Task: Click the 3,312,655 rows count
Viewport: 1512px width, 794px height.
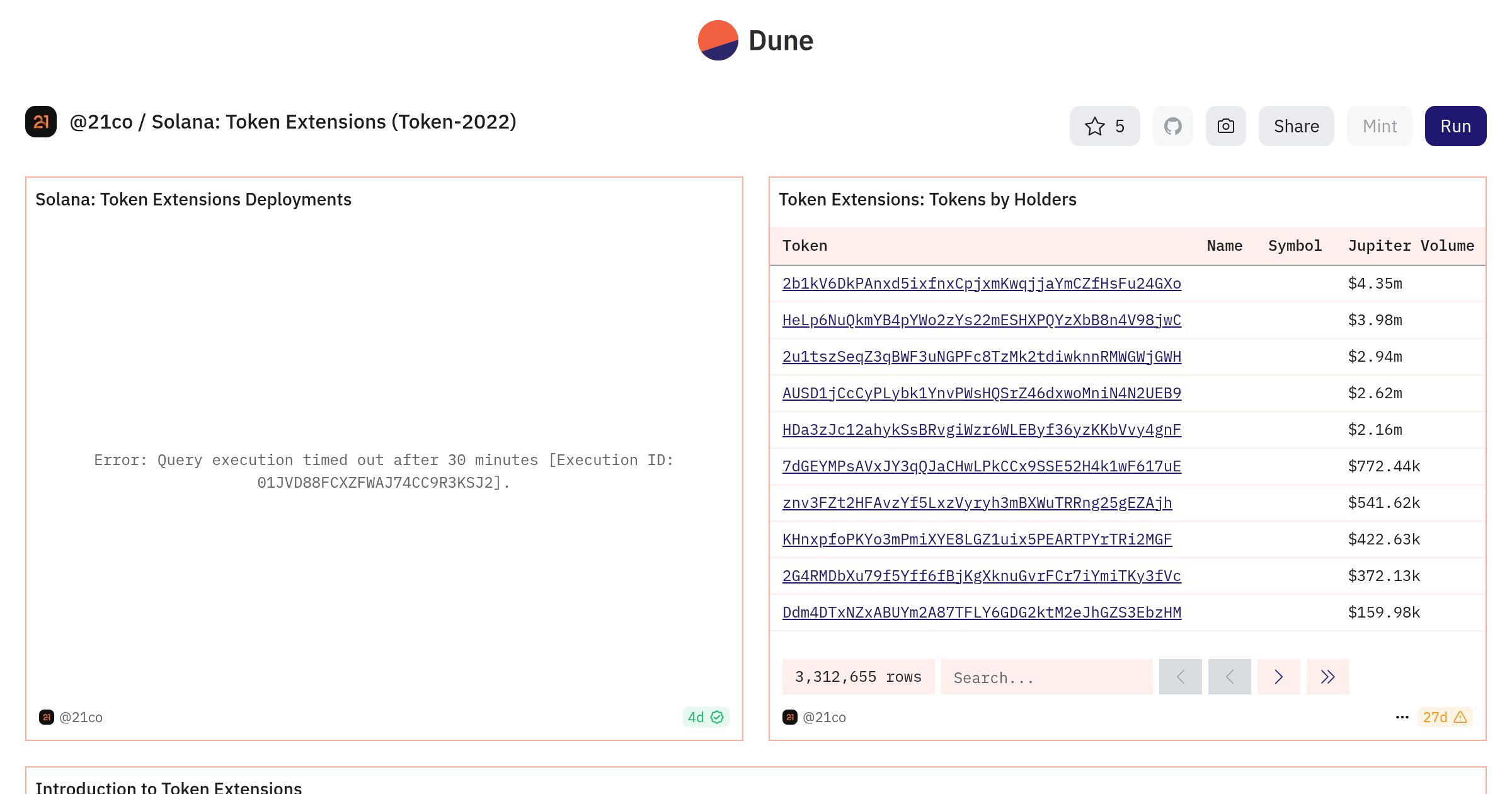Action: tap(858, 677)
